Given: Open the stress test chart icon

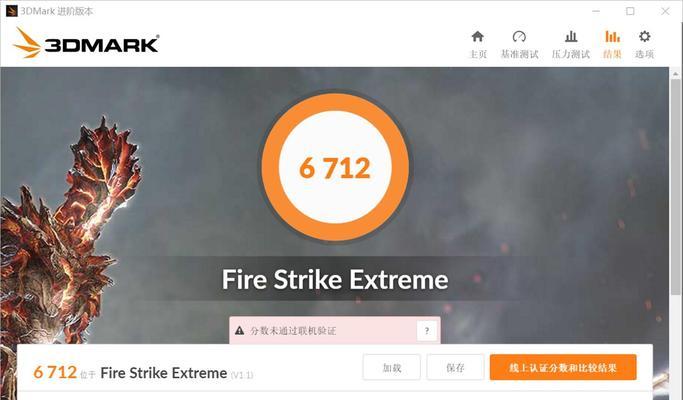Looking at the screenshot, I should pyautogui.click(x=571, y=37).
